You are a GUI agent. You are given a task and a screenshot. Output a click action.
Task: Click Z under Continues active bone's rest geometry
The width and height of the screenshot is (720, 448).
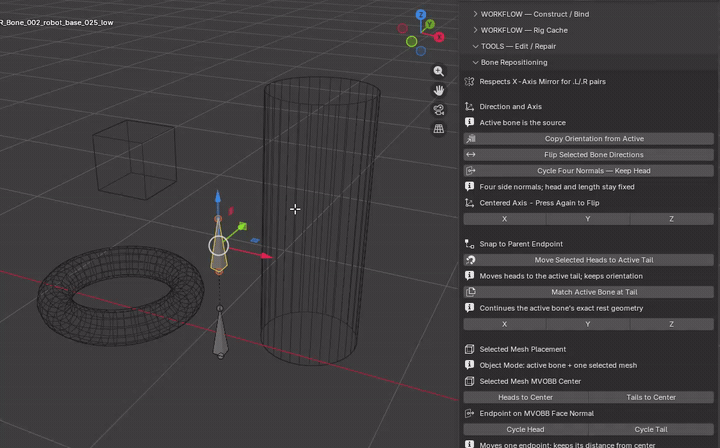click(672, 324)
